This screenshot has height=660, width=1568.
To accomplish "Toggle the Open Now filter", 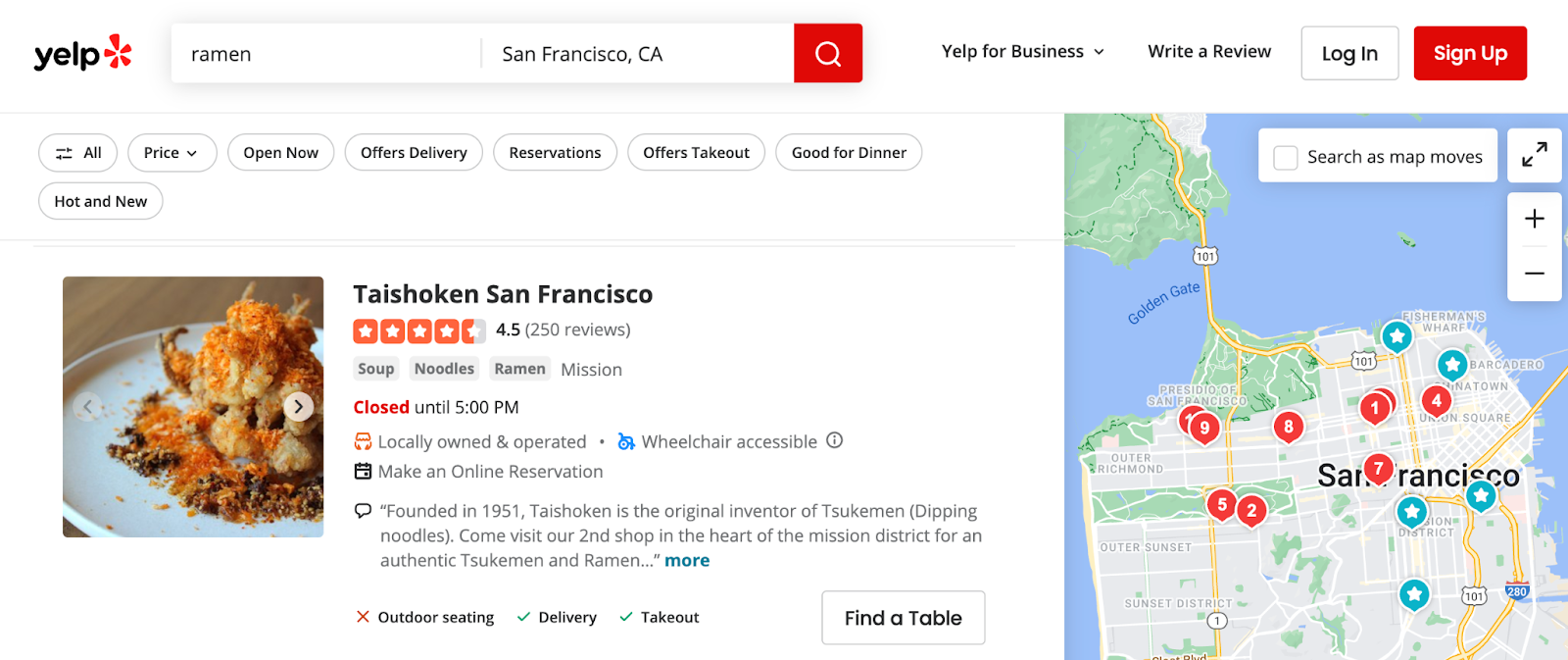I will [x=280, y=153].
